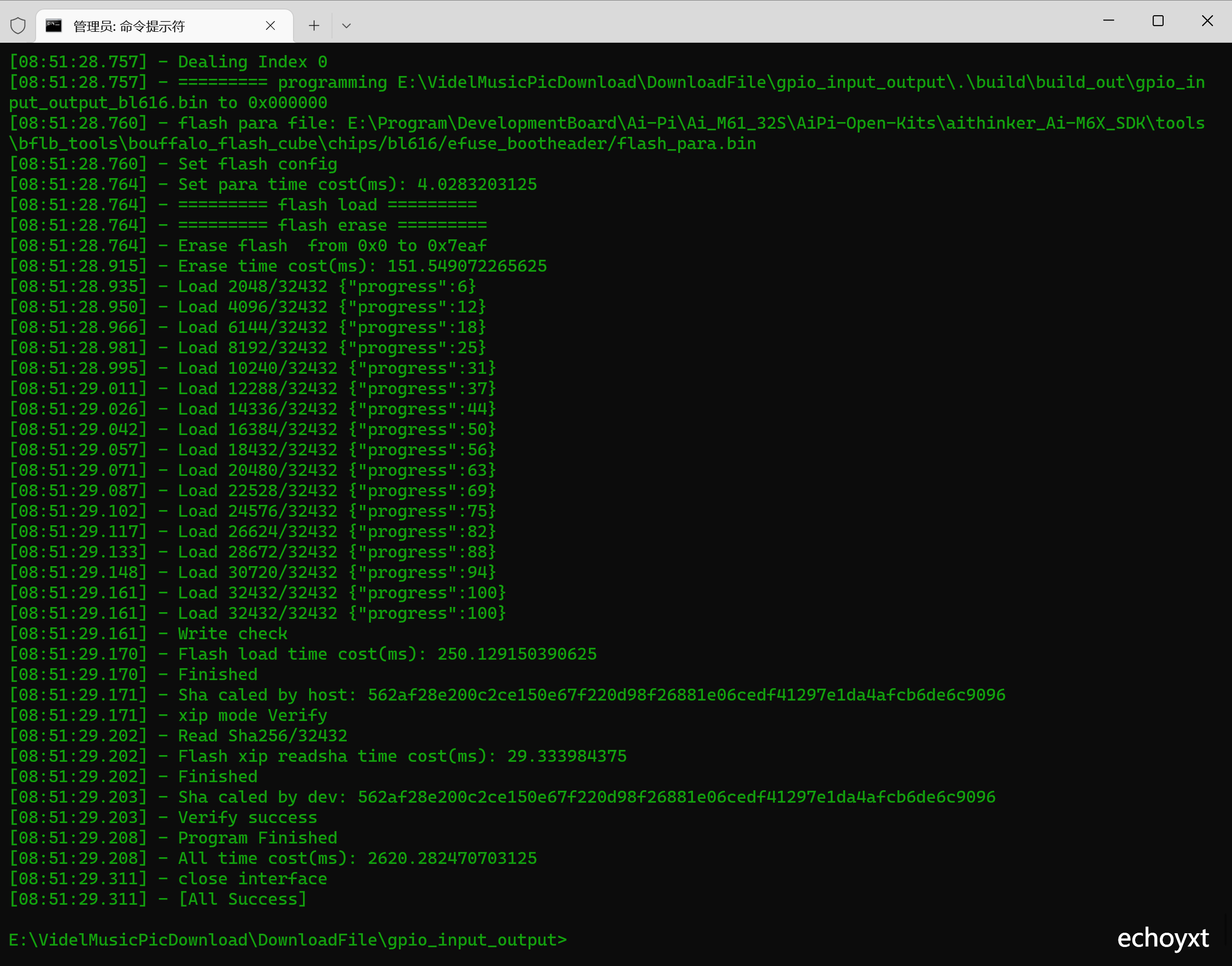The image size is (1232, 966).
Task: Click the 'Program Finished' log line
Action: (174, 838)
